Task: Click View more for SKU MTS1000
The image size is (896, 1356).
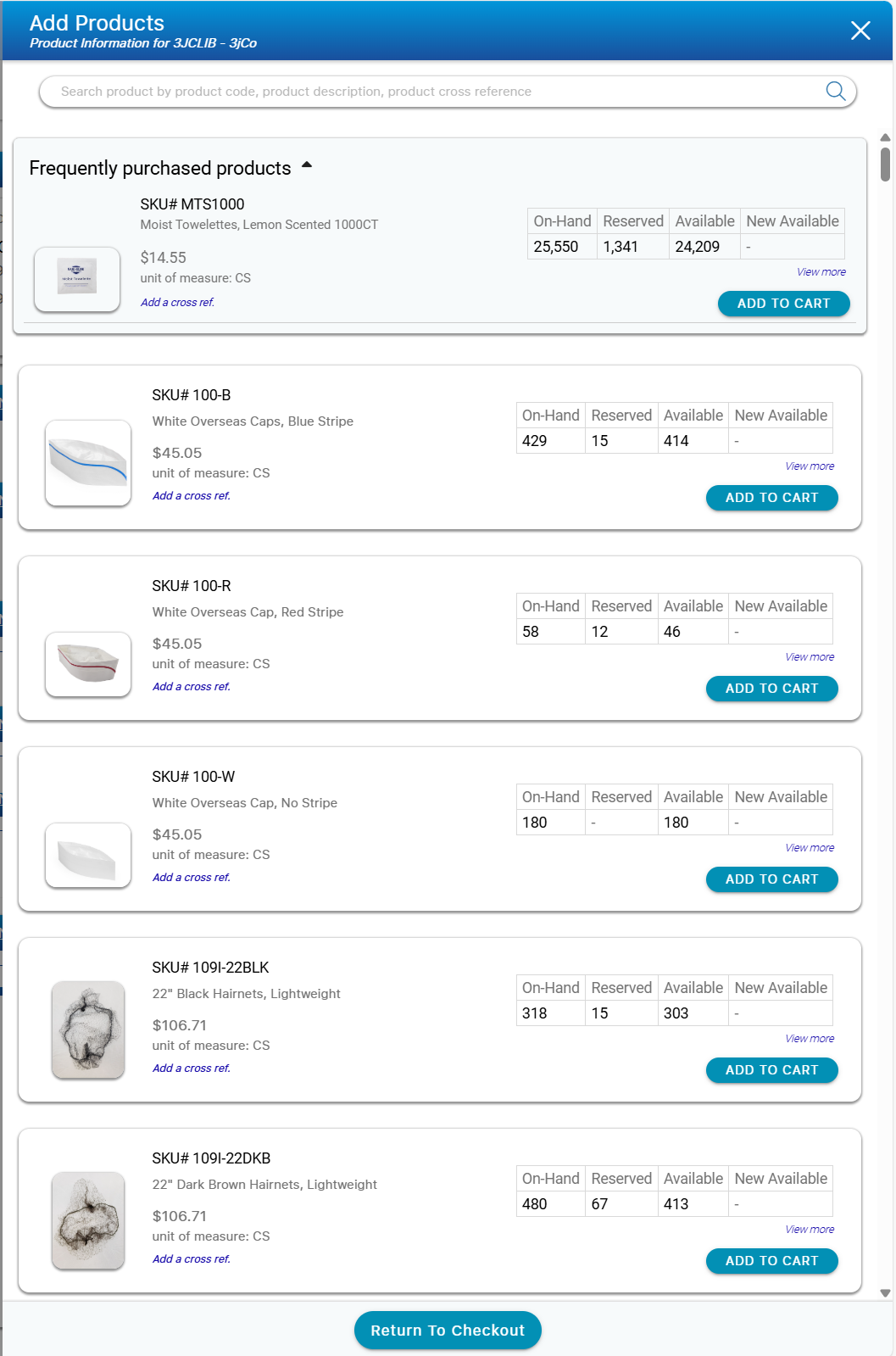Action: click(x=821, y=272)
